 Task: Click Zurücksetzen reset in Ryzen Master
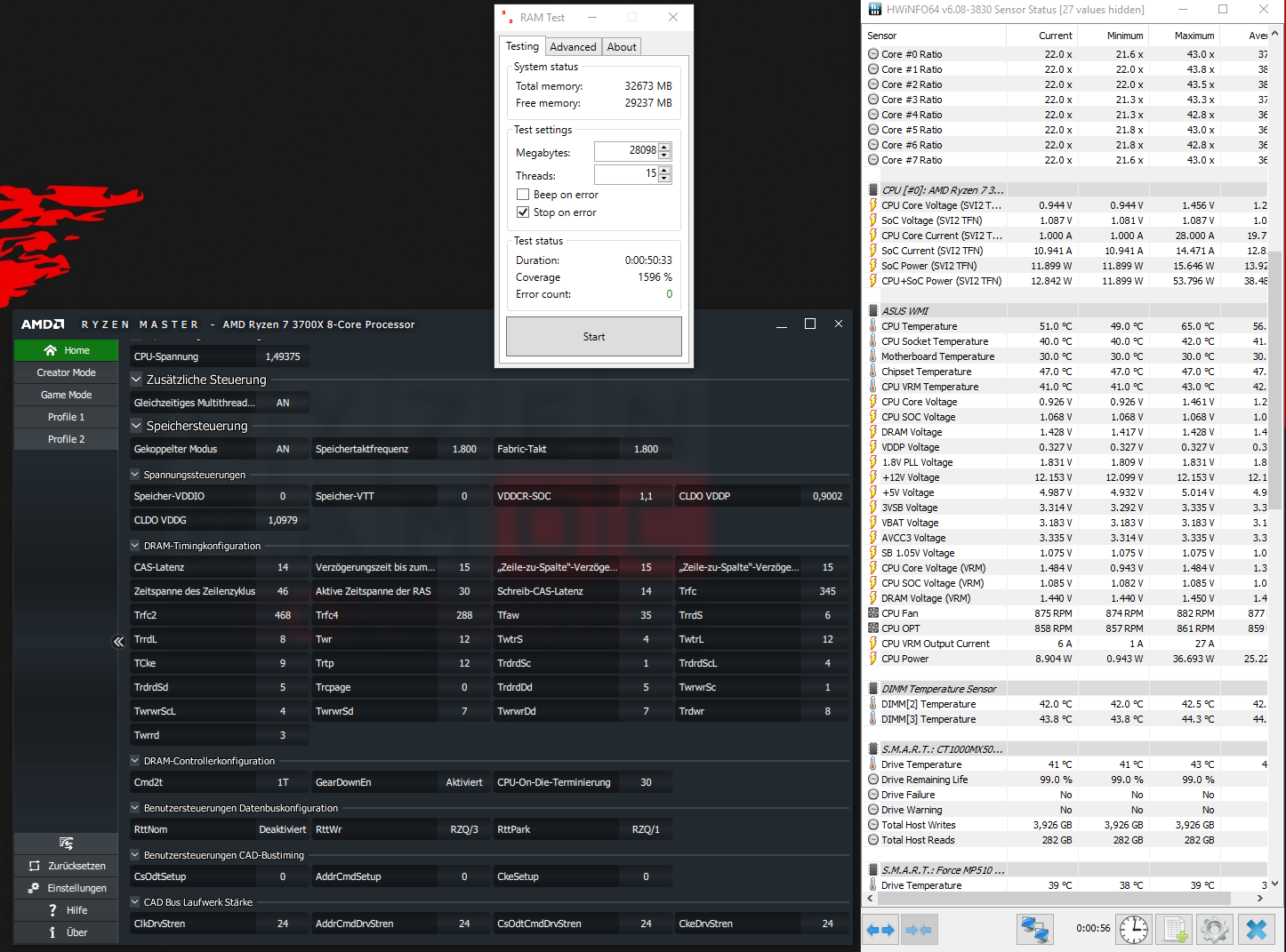[66, 866]
